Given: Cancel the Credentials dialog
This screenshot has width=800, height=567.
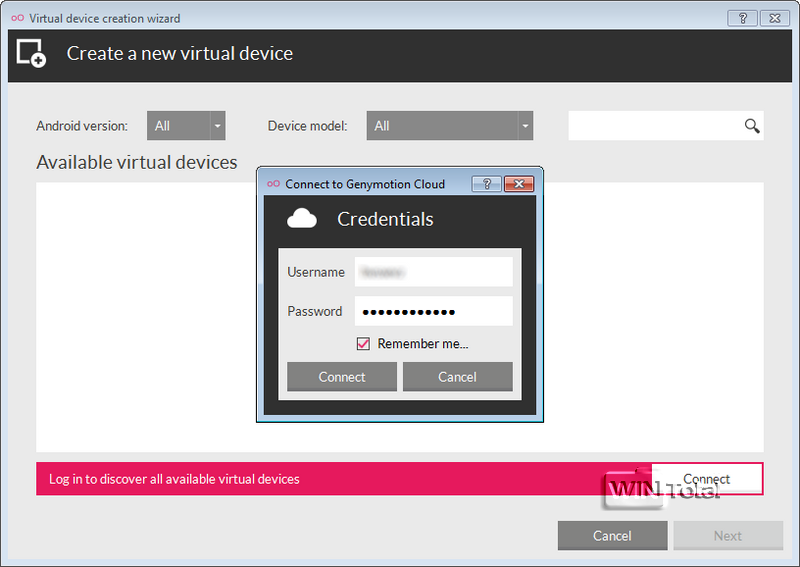Looking at the screenshot, I should click(458, 377).
